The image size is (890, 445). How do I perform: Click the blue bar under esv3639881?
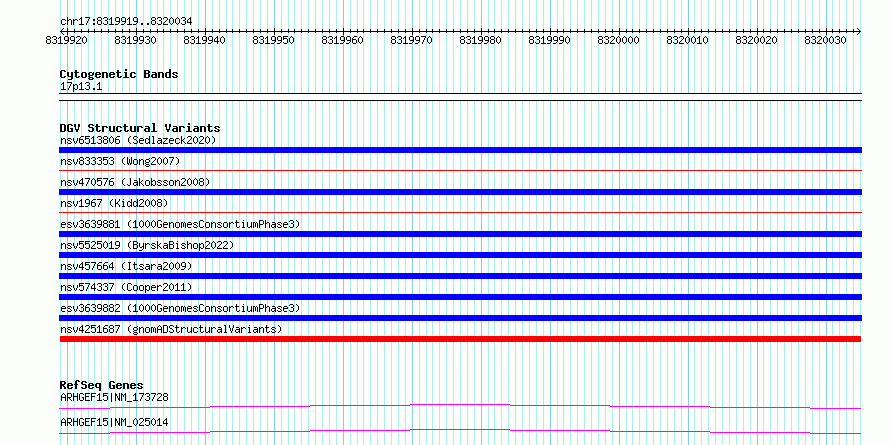click(x=460, y=234)
